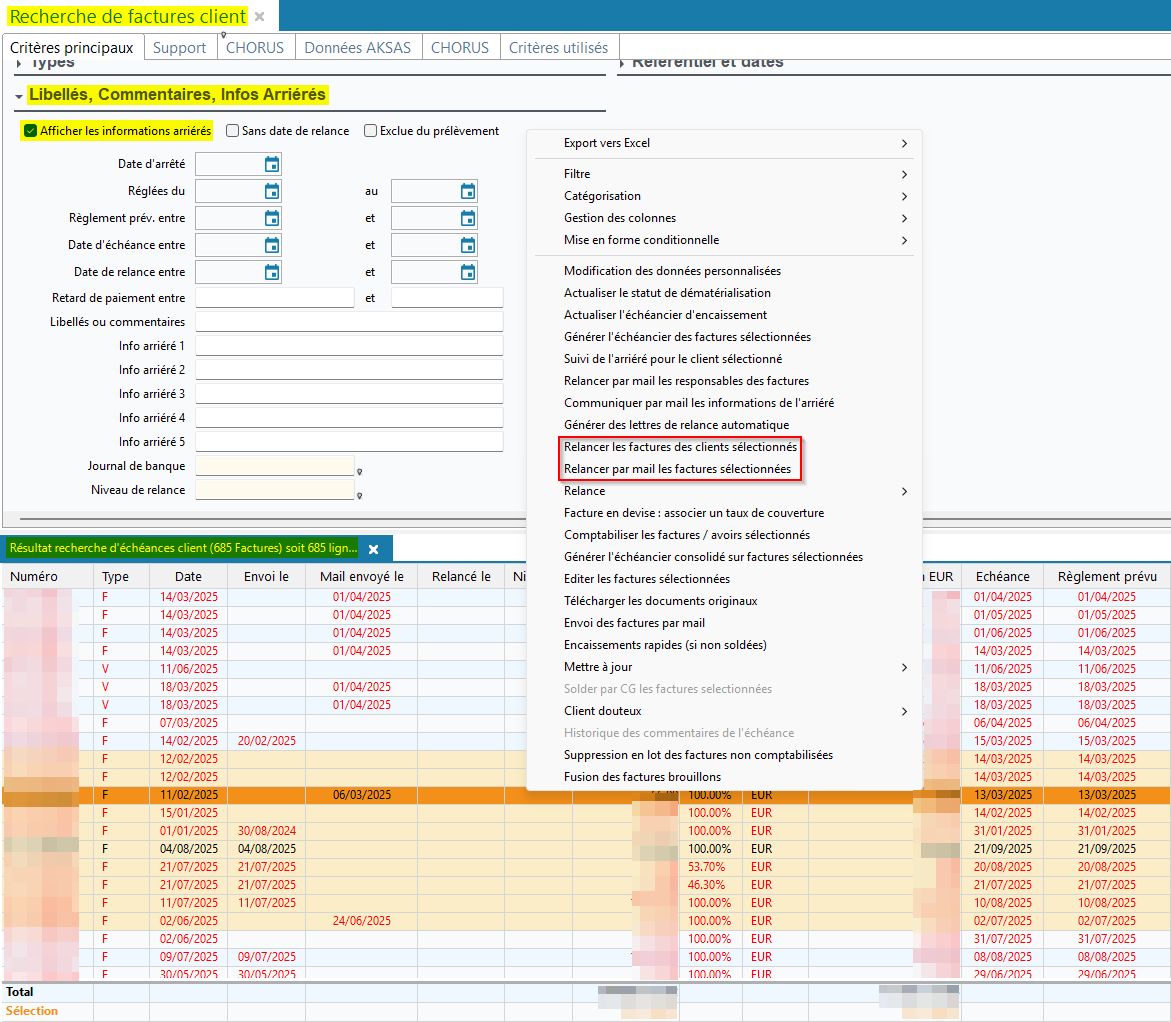Close the Résultat recherche d'échéances tab
Viewport: 1171px width, 1022px height.
pyautogui.click(x=373, y=549)
